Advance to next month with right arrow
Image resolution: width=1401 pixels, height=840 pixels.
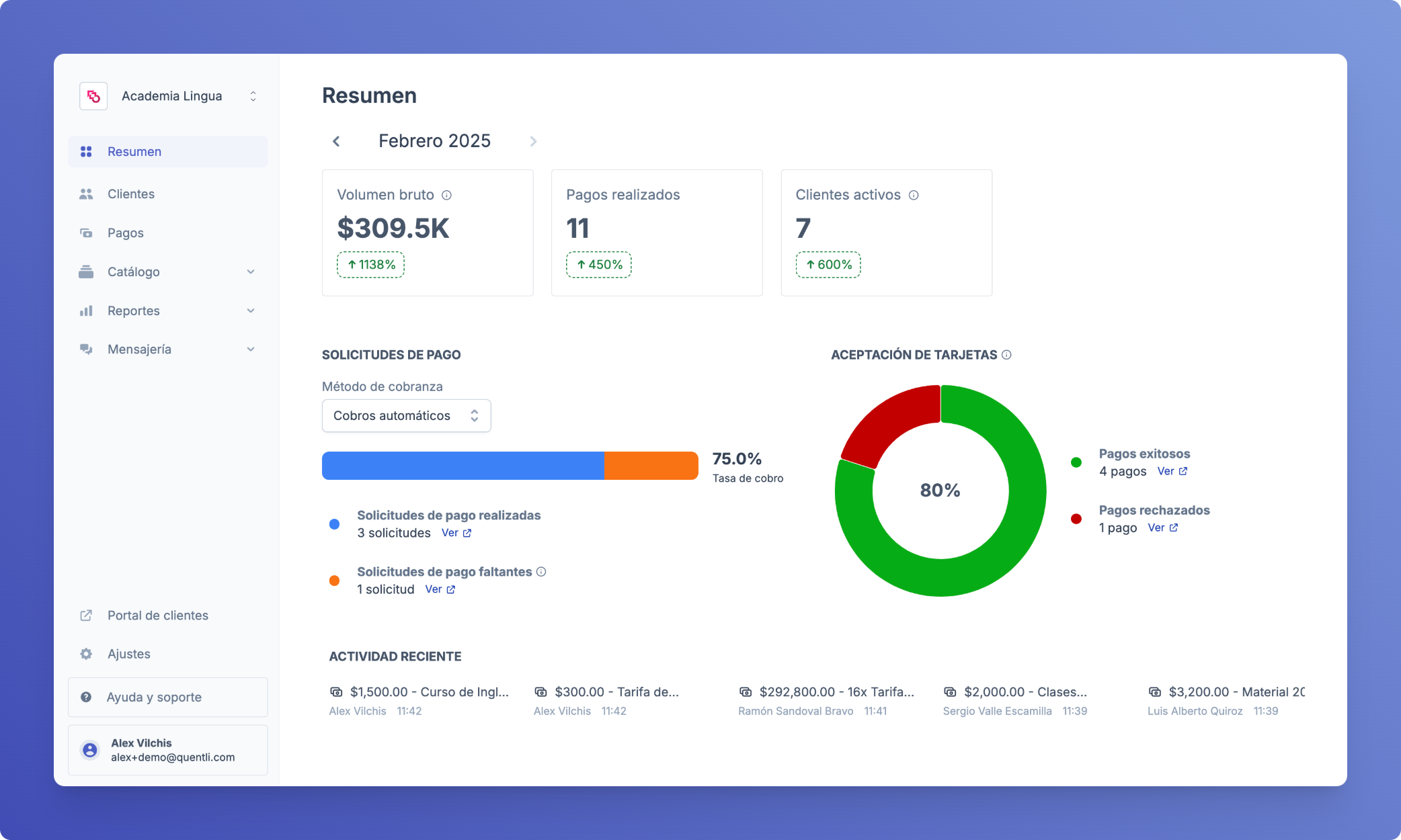click(533, 141)
